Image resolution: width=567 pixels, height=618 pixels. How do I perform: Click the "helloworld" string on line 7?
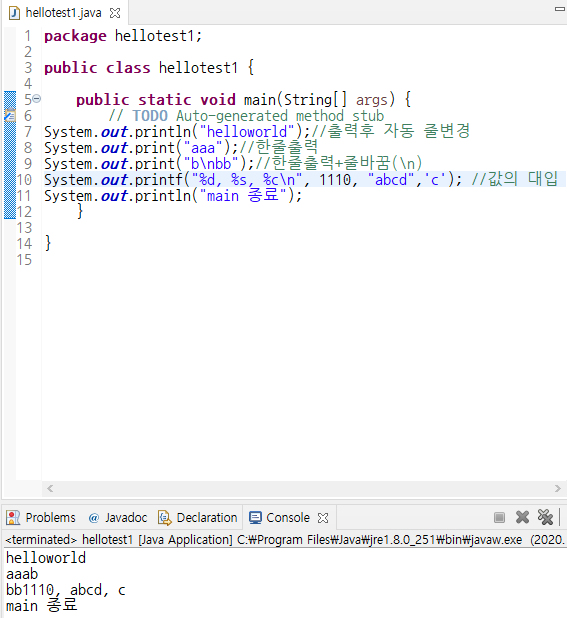pyautogui.click(x=247, y=132)
